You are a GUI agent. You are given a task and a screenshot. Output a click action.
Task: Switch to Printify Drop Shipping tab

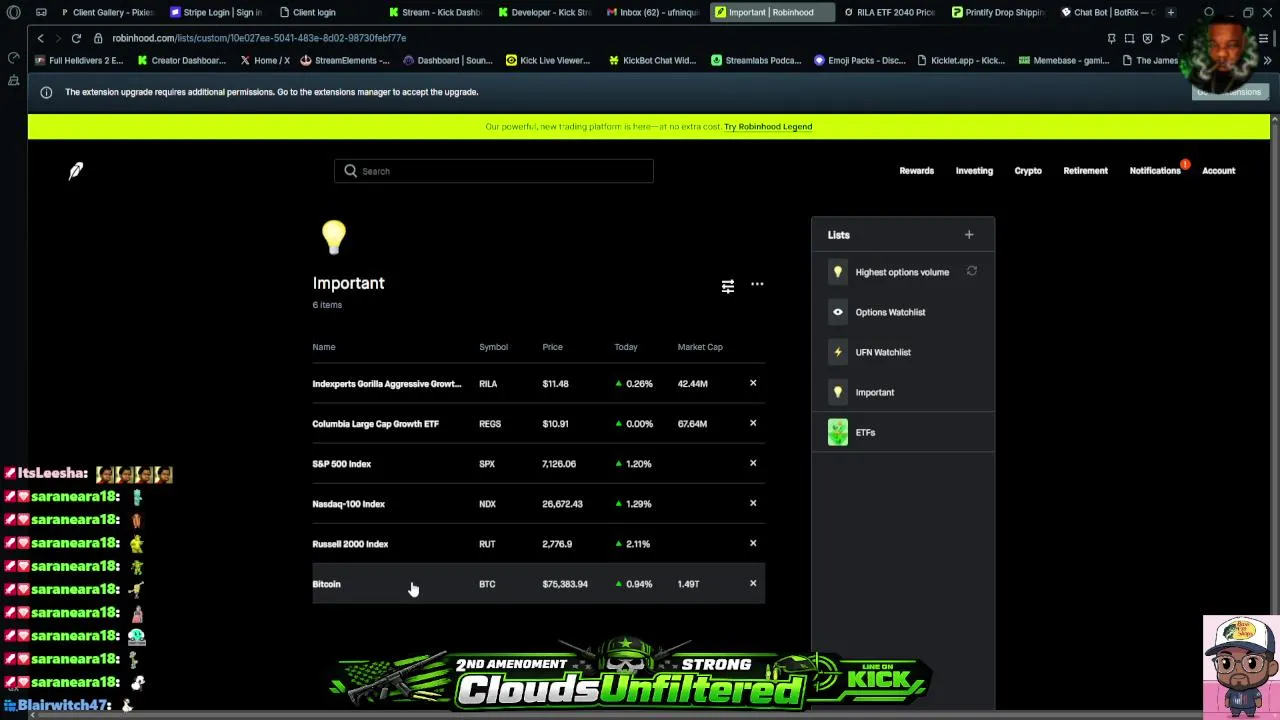tap(997, 12)
